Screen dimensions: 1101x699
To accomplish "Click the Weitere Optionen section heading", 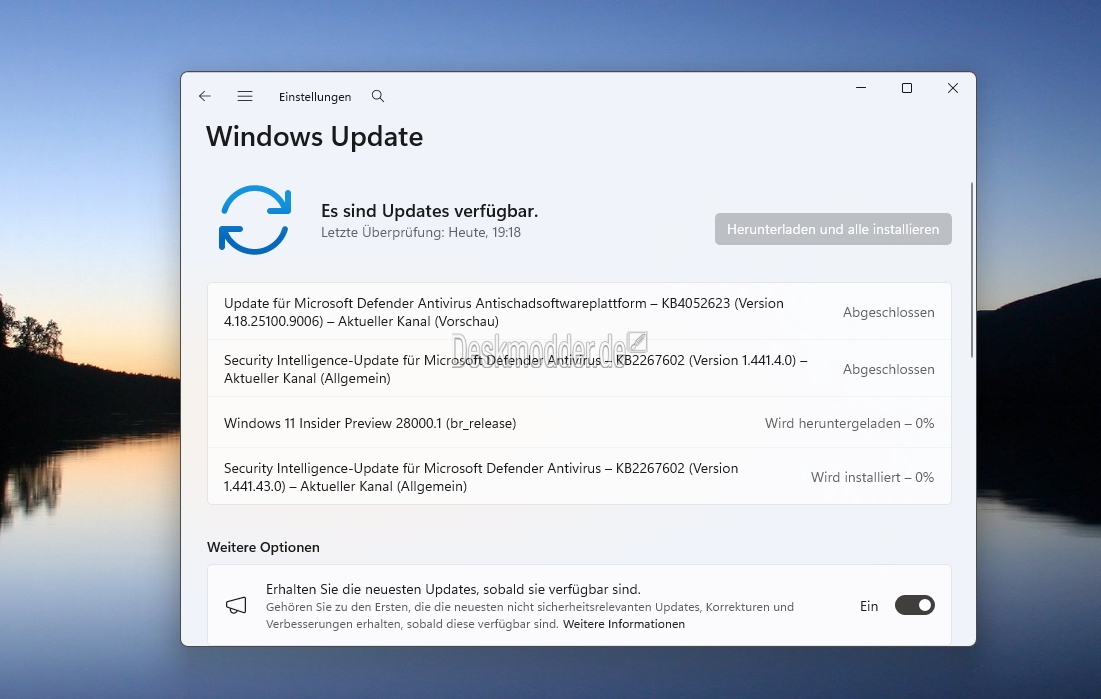I will (263, 547).
